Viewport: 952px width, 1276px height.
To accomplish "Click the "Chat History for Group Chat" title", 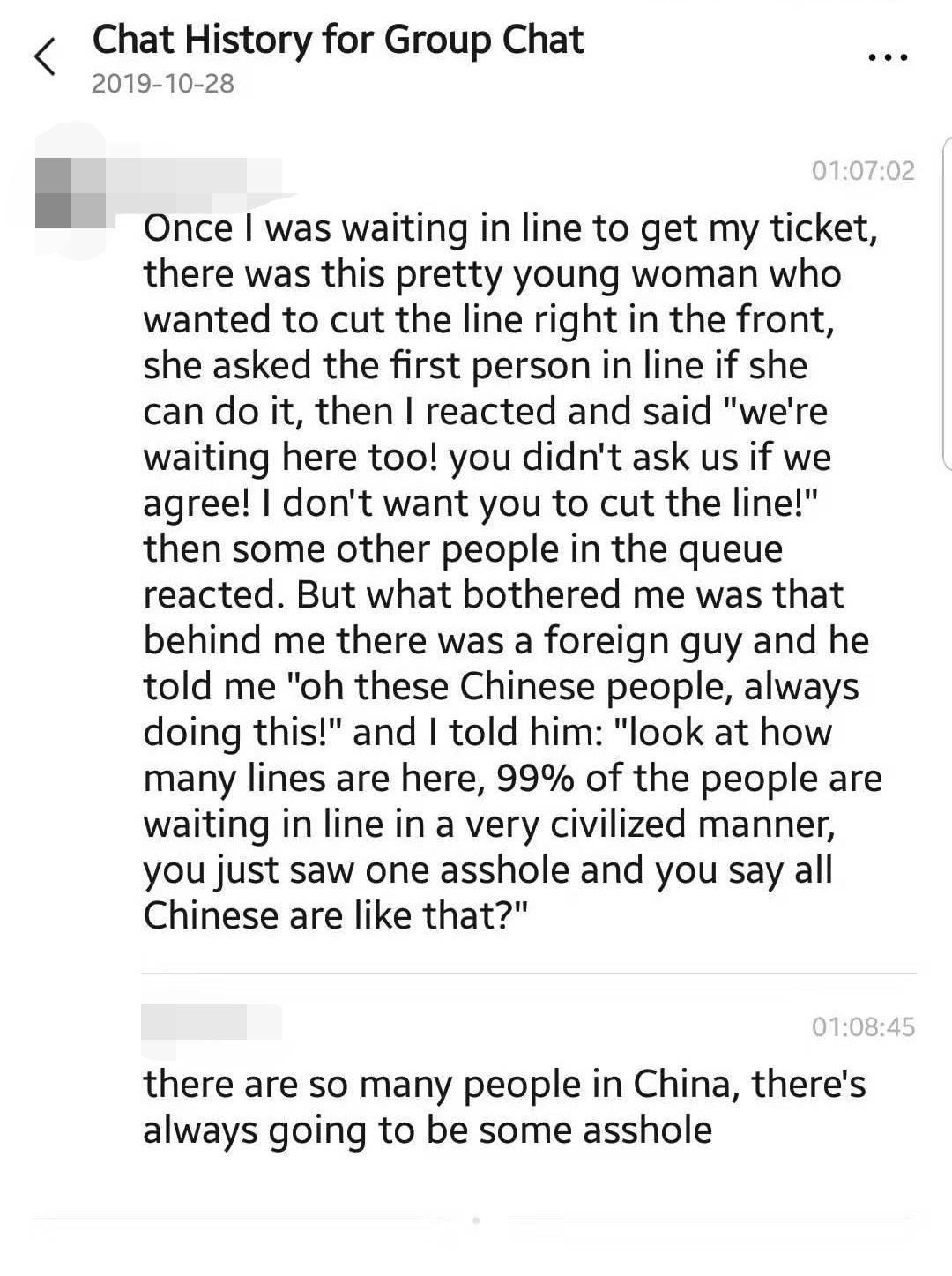I will 338,41.
